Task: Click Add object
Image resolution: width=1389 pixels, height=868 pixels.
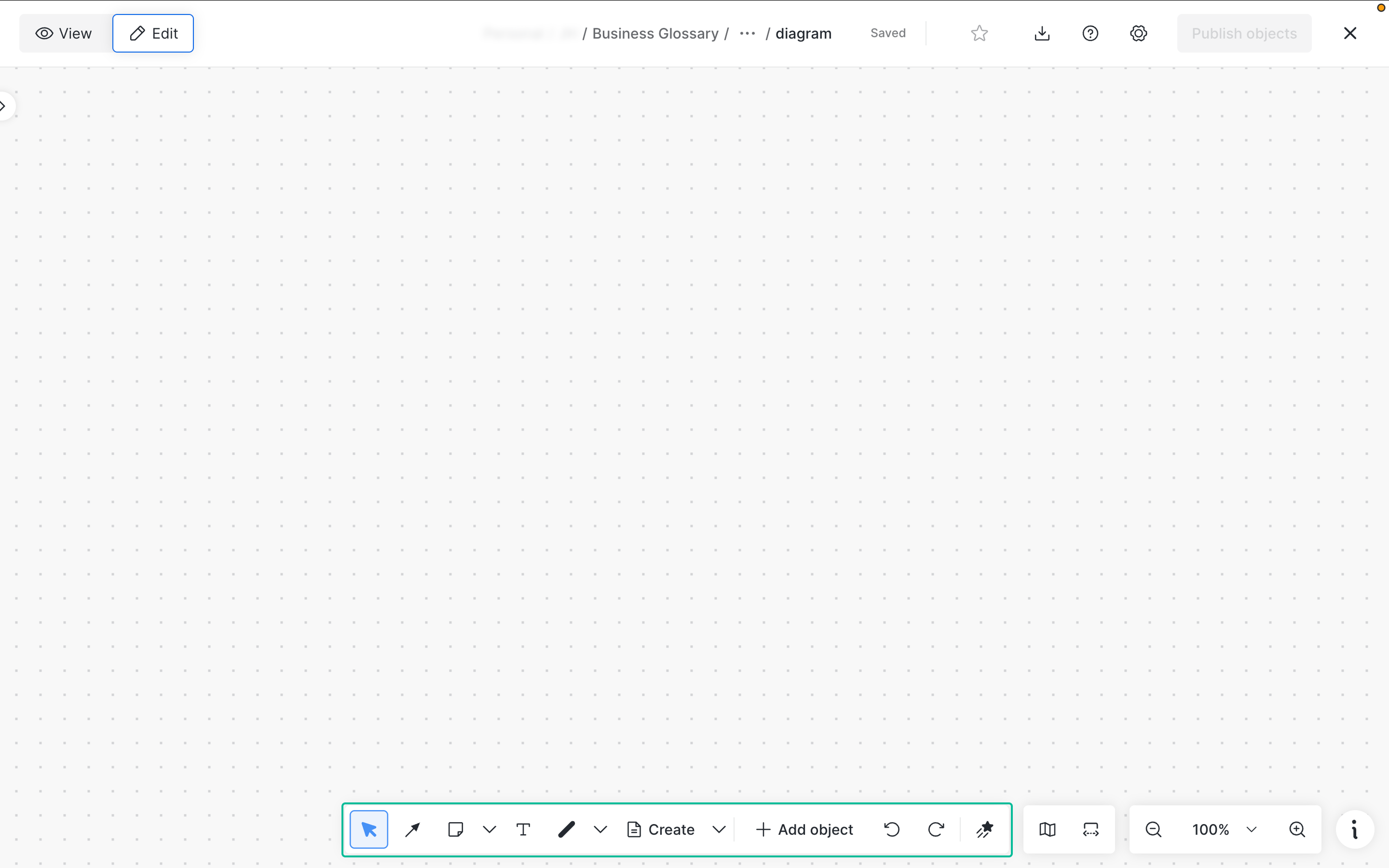Action: click(804, 829)
